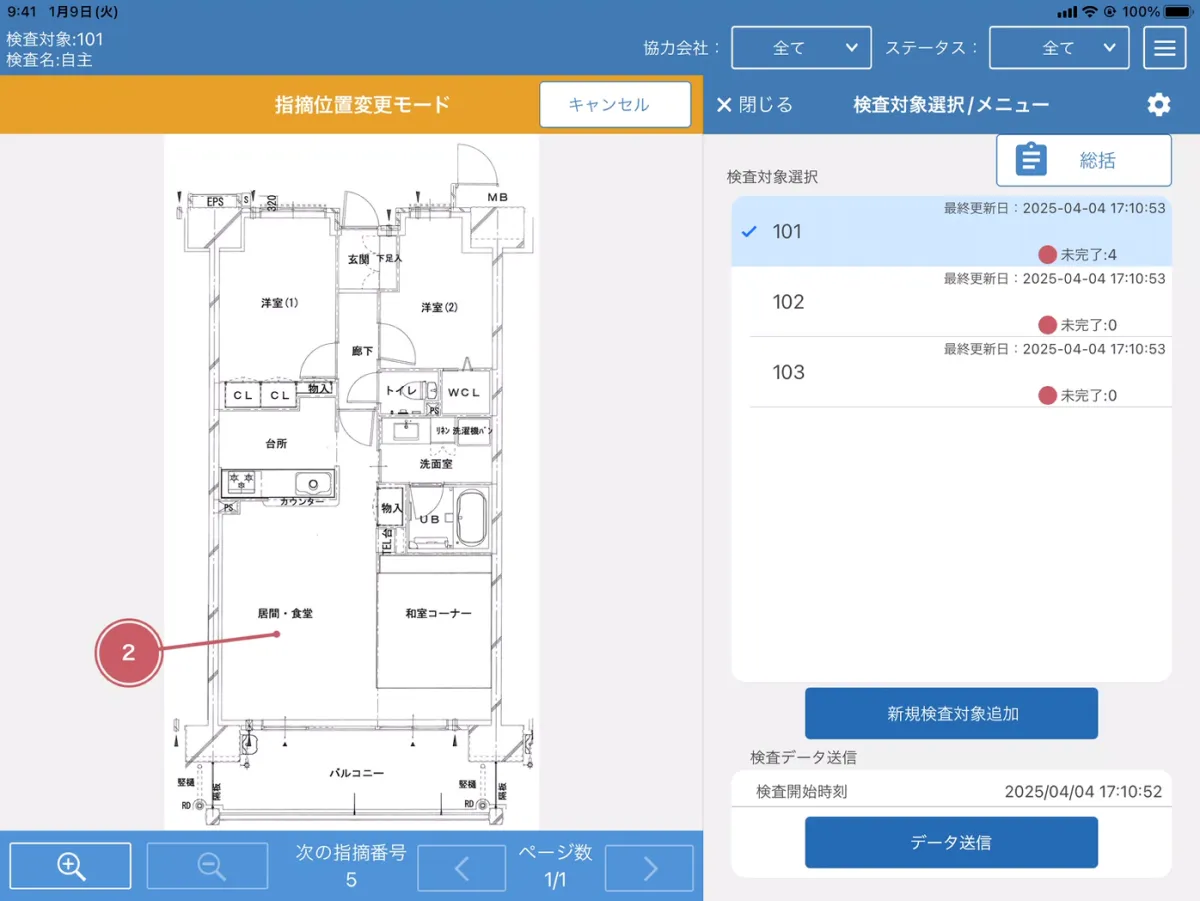Select red marker number 2
Screen dimensions: 1200x901
click(128, 653)
